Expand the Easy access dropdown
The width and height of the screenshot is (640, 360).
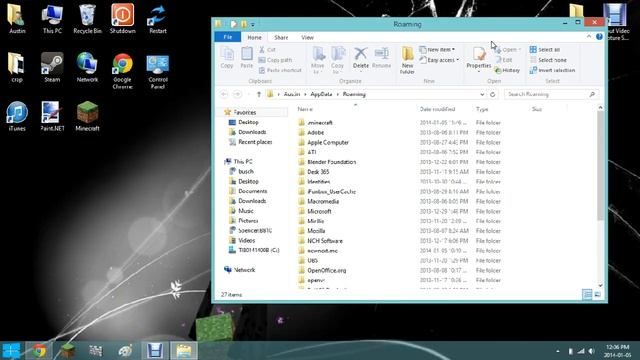coord(439,60)
